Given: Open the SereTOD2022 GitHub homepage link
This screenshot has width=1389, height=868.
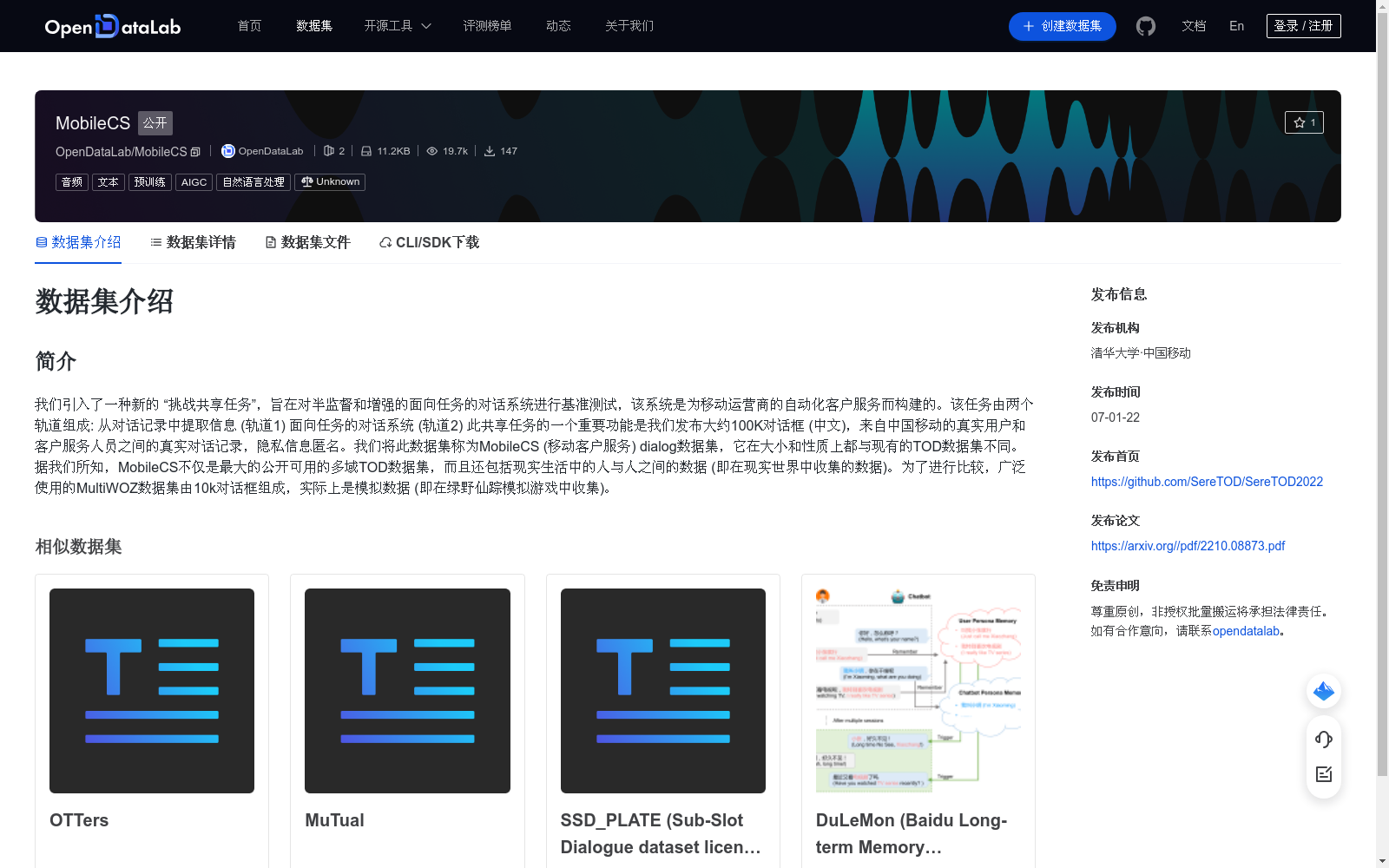Looking at the screenshot, I should pyautogui.click(x=1207, y=482).
